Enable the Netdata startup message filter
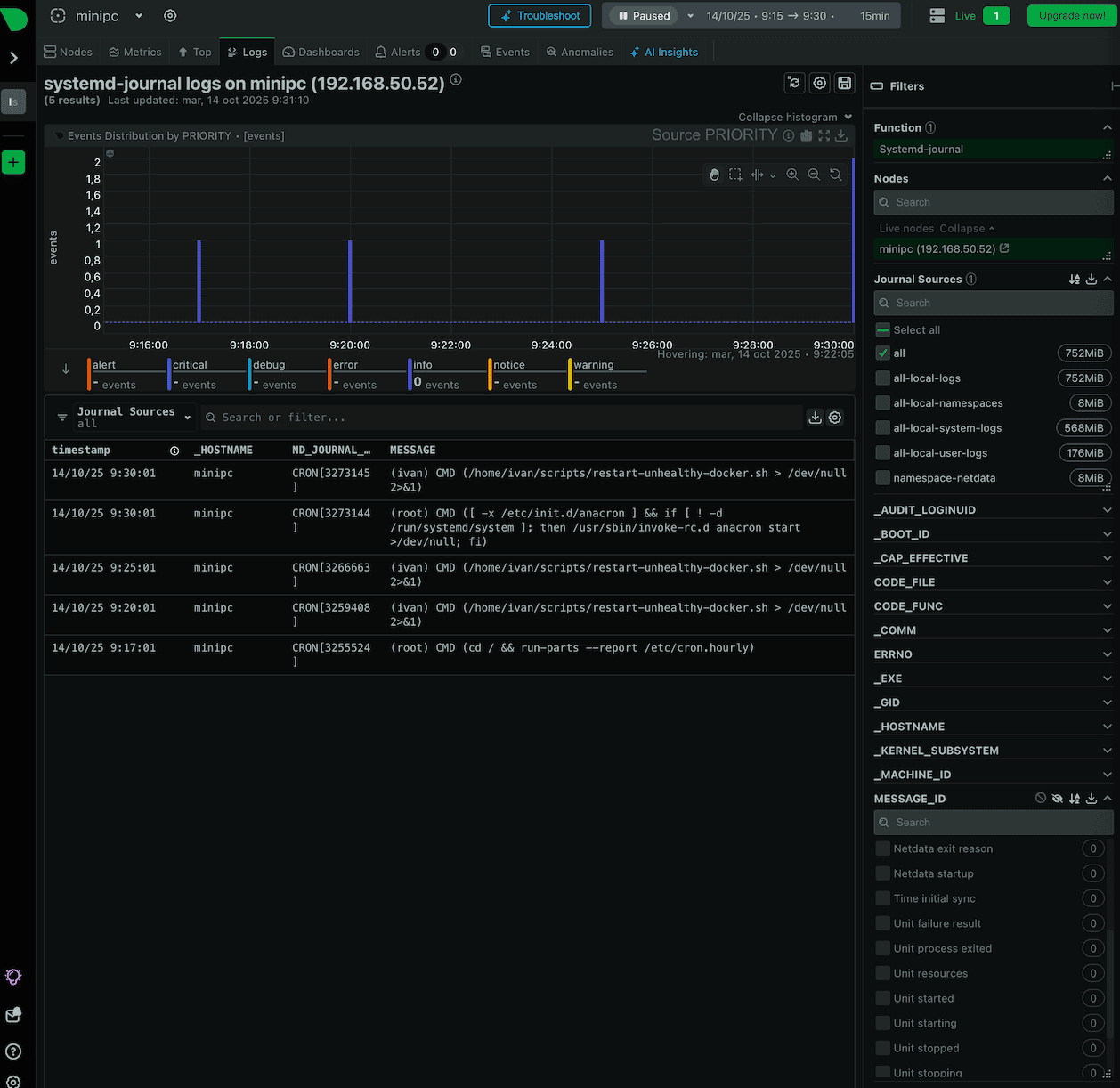The image size is (1120, 1088). tap(882, 873)
